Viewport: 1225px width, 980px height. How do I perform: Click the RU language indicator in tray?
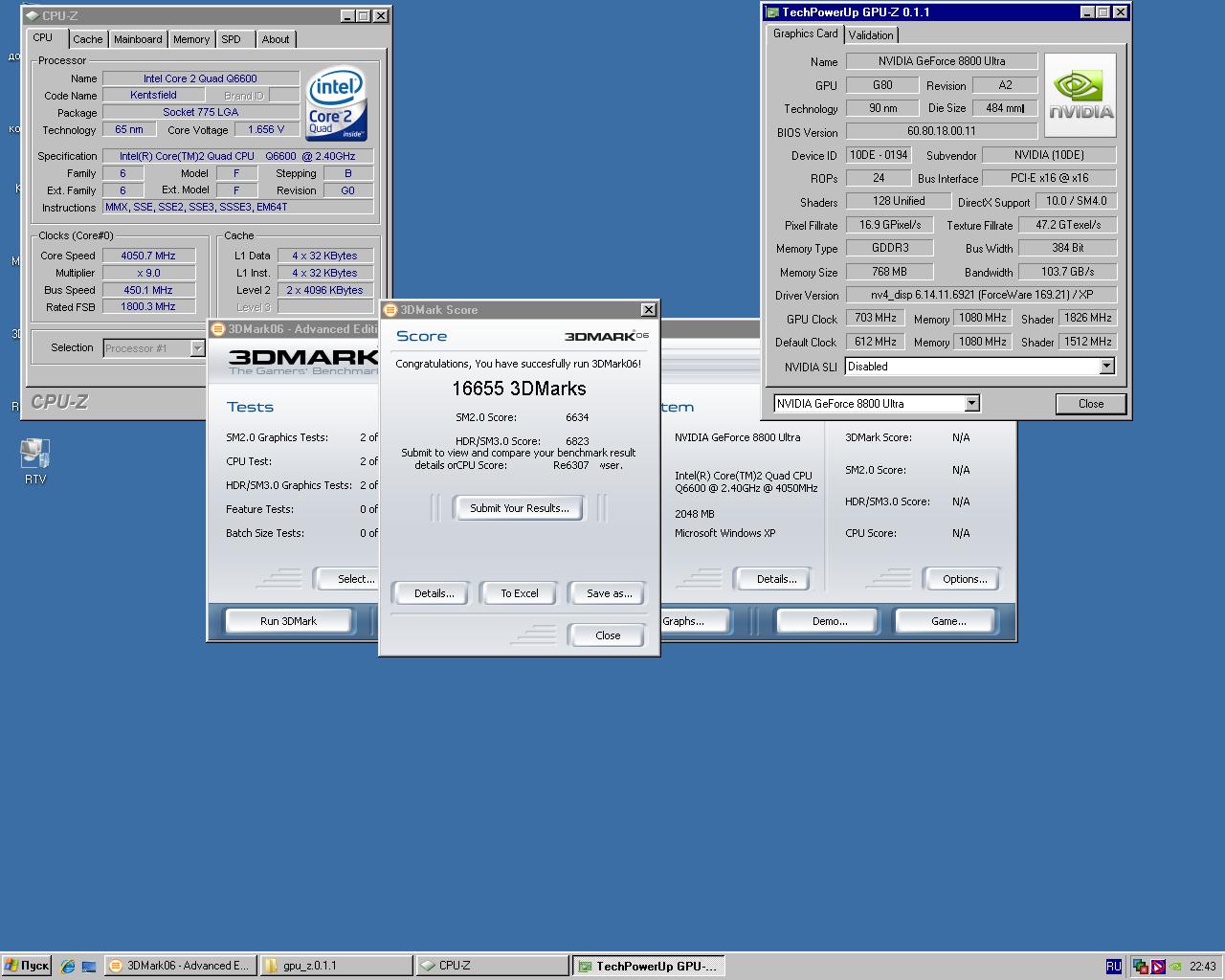(x=1113, y=967)
